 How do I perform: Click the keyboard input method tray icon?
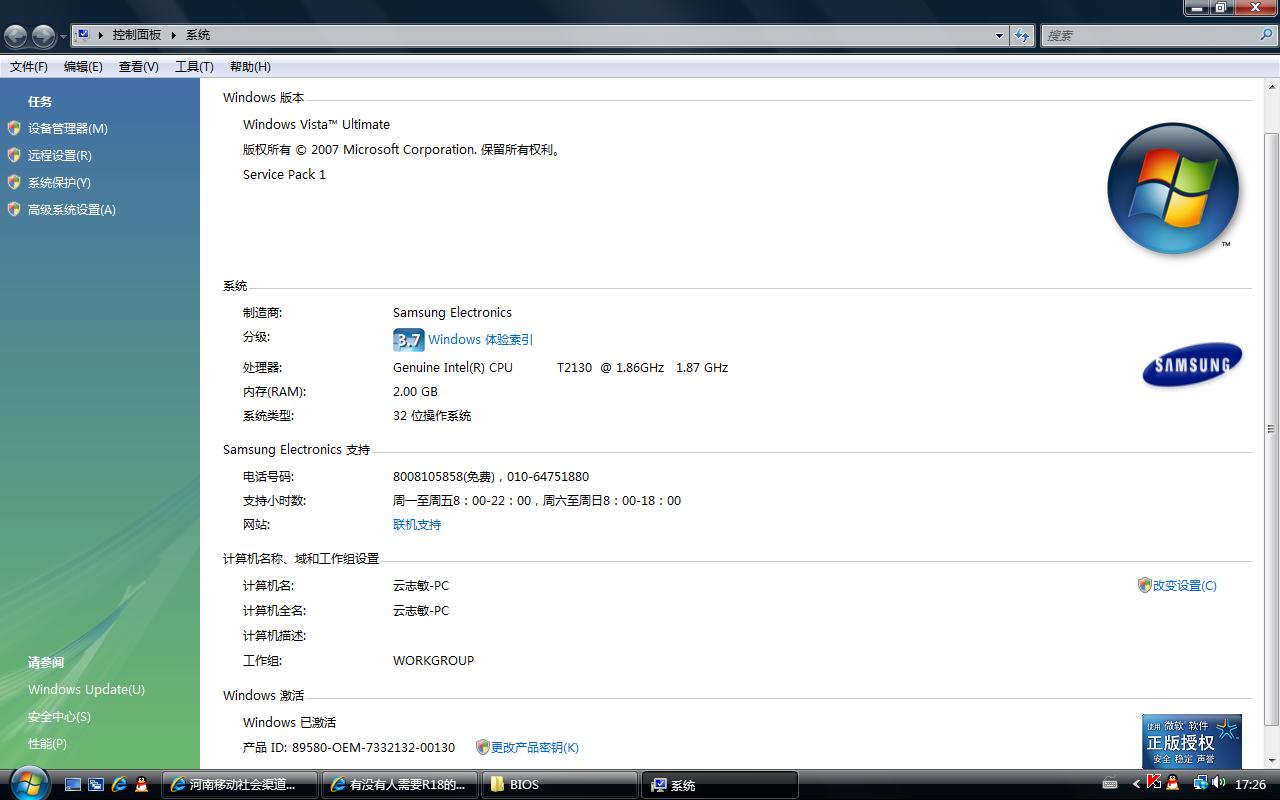tap(1110, 784)
